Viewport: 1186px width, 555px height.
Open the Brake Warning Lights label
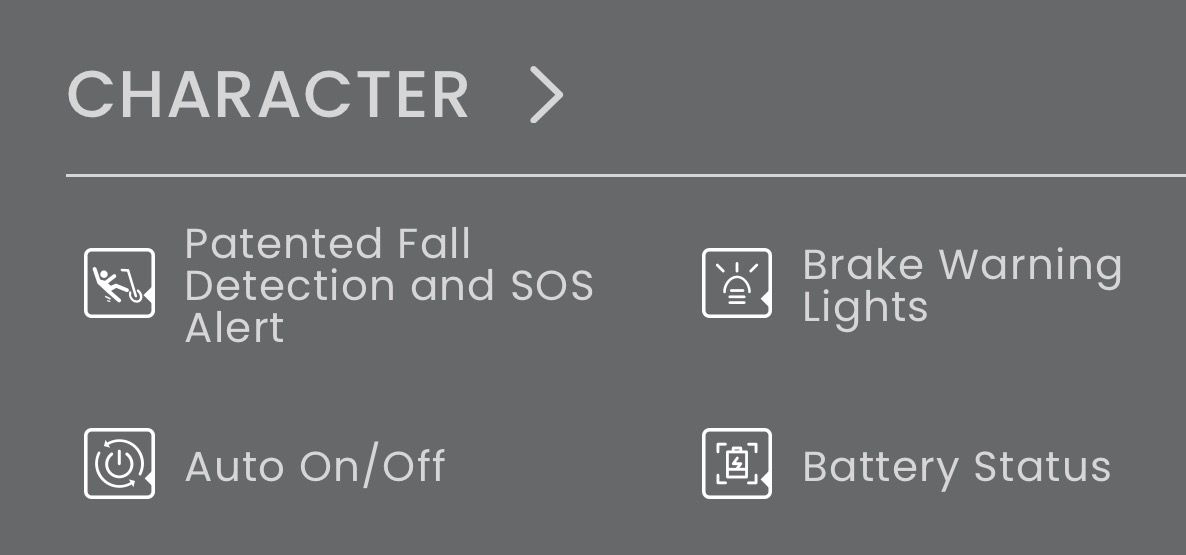point(961,286)
